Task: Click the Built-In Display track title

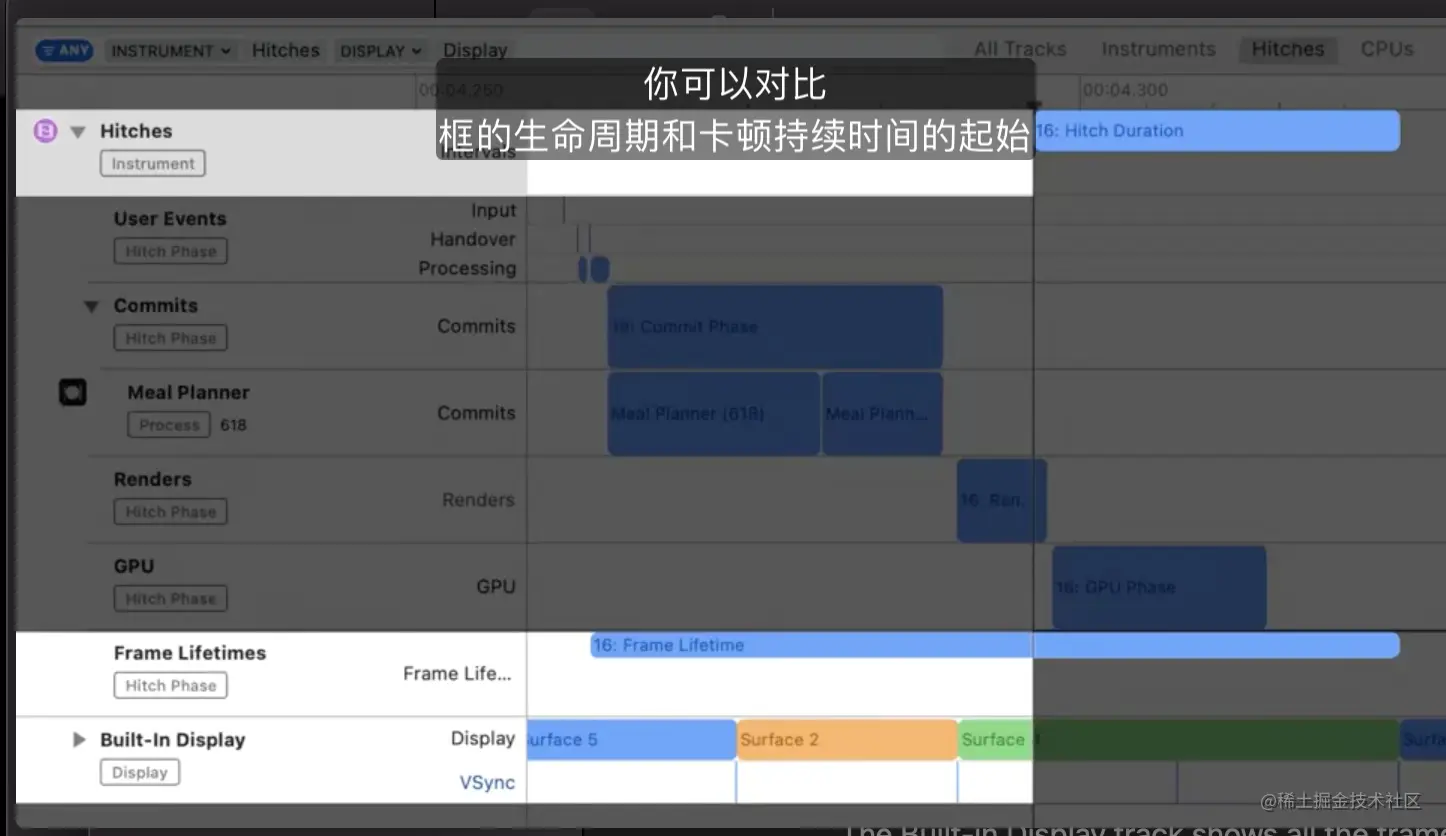Action: (172, 740)
